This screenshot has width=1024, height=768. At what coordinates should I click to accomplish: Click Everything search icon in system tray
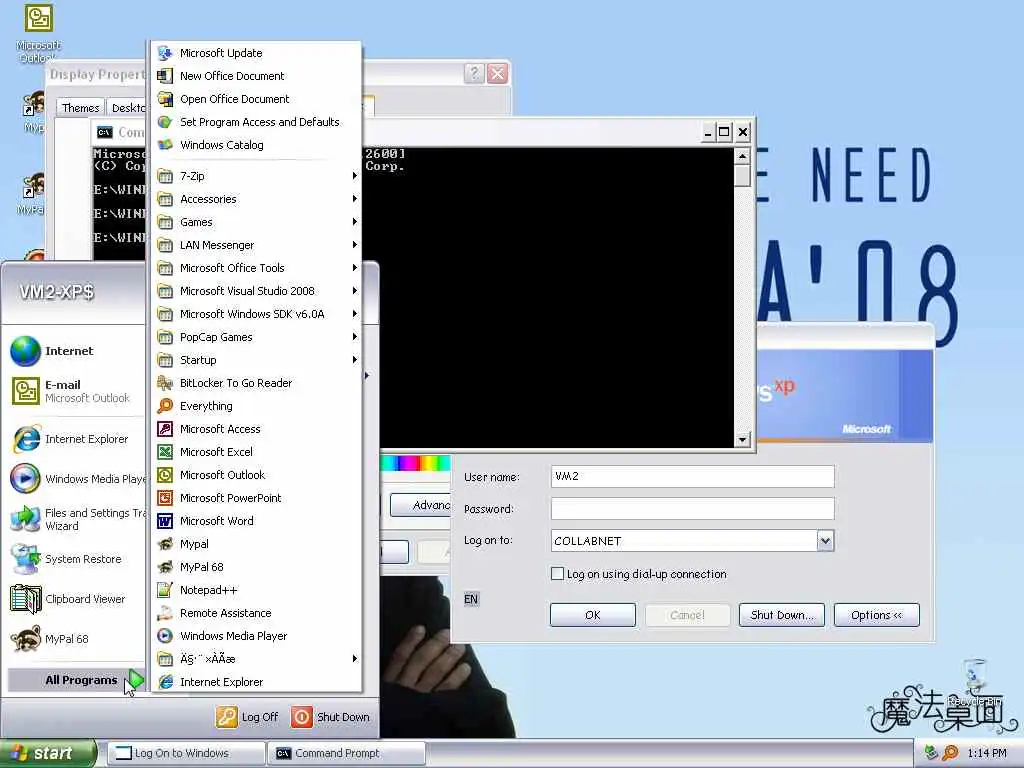click(x=951, y=753)
